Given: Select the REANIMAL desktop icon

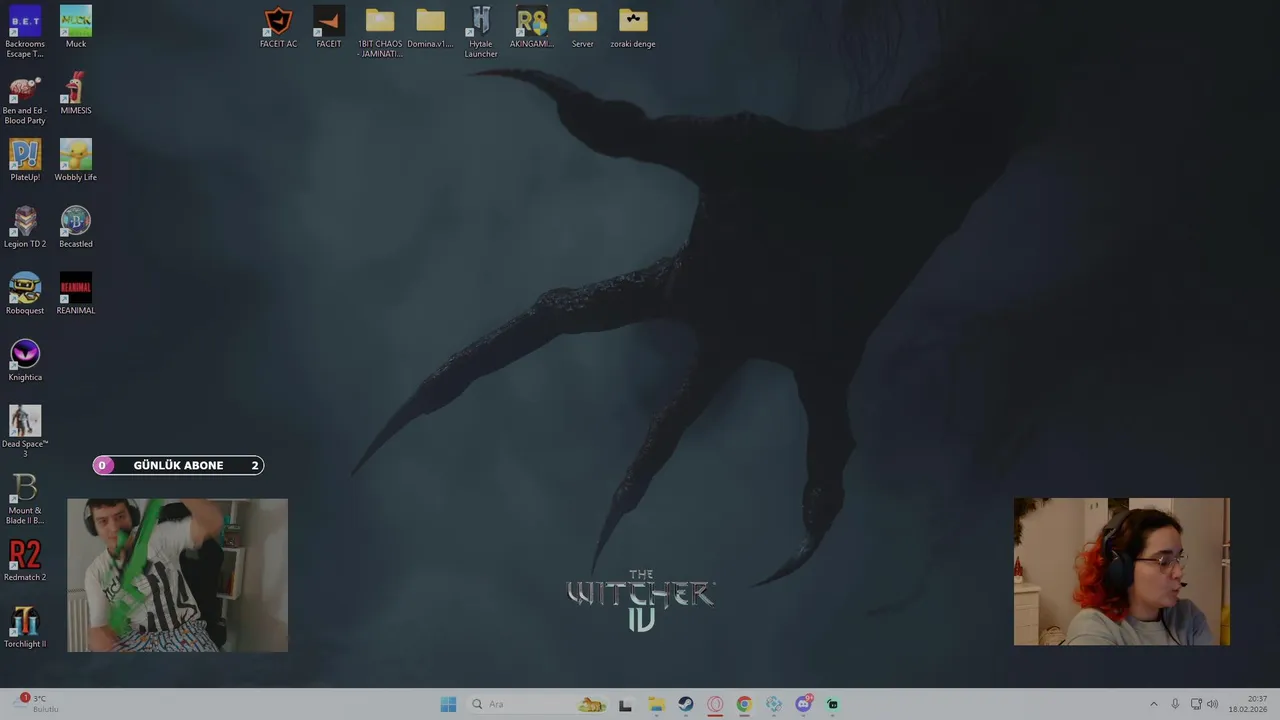Looking at the screenshot, I should click(x=76, y=294).
